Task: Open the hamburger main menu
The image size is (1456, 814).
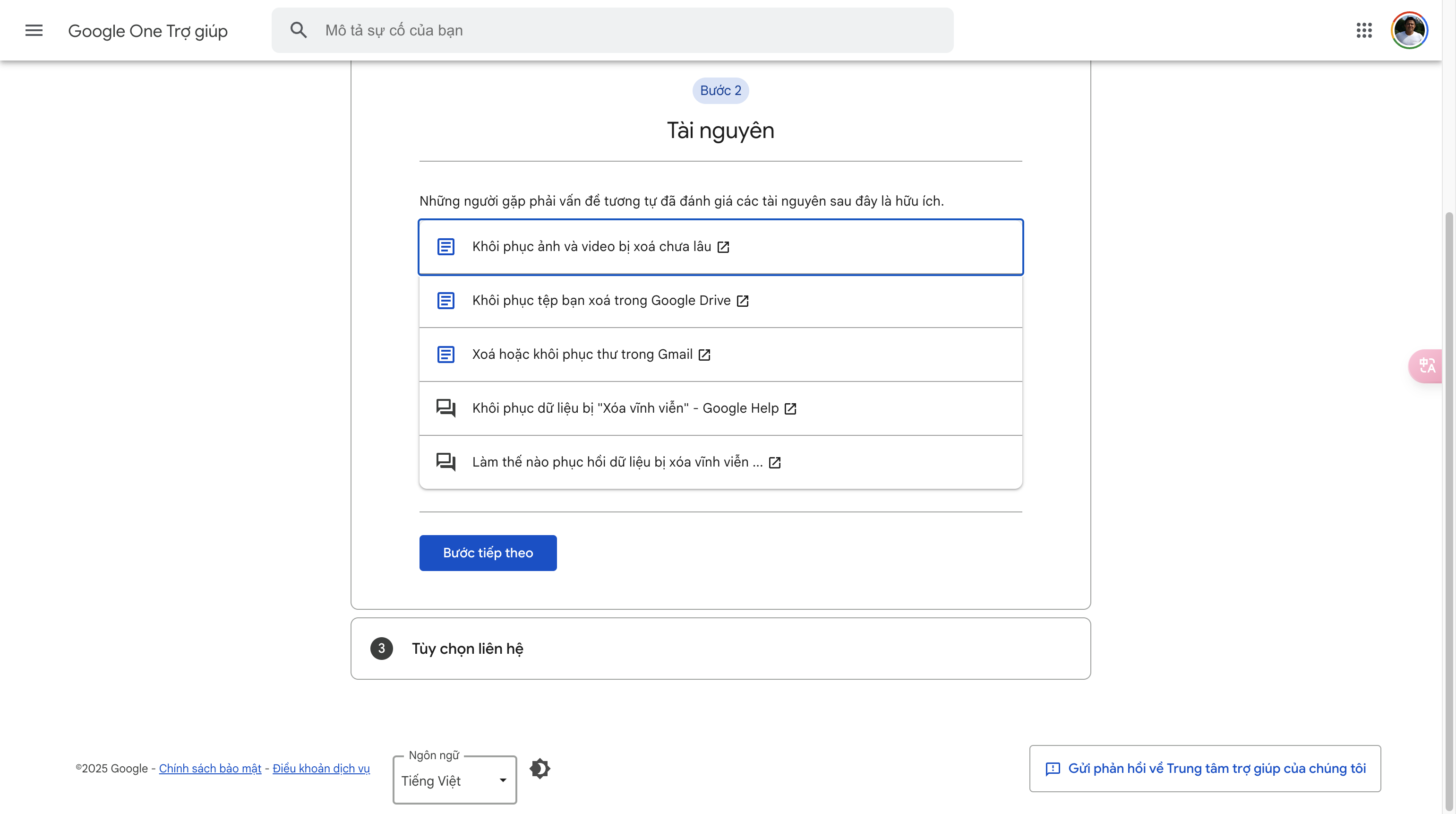Action: 34,31
